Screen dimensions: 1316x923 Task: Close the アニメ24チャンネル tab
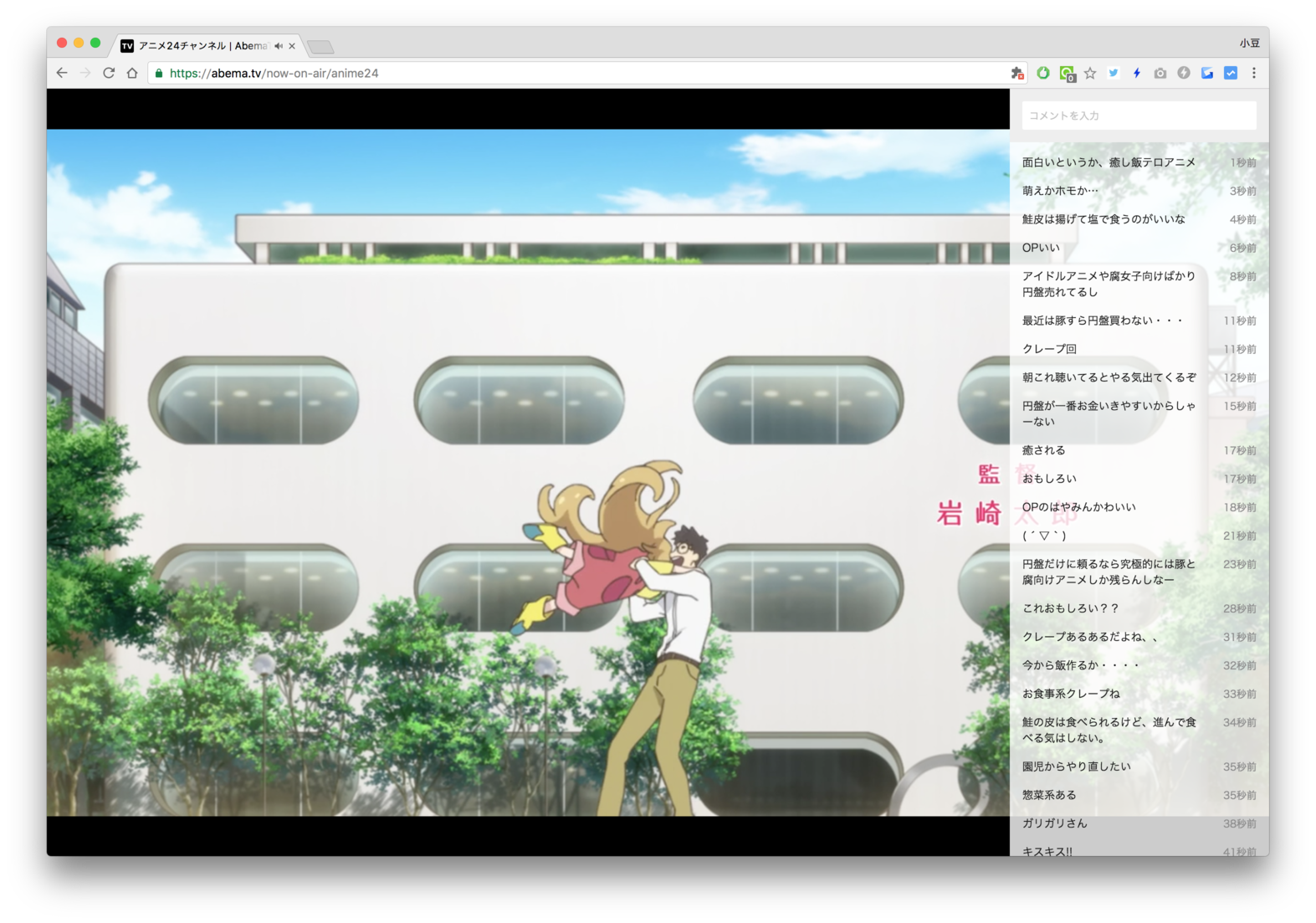(292, 46)
